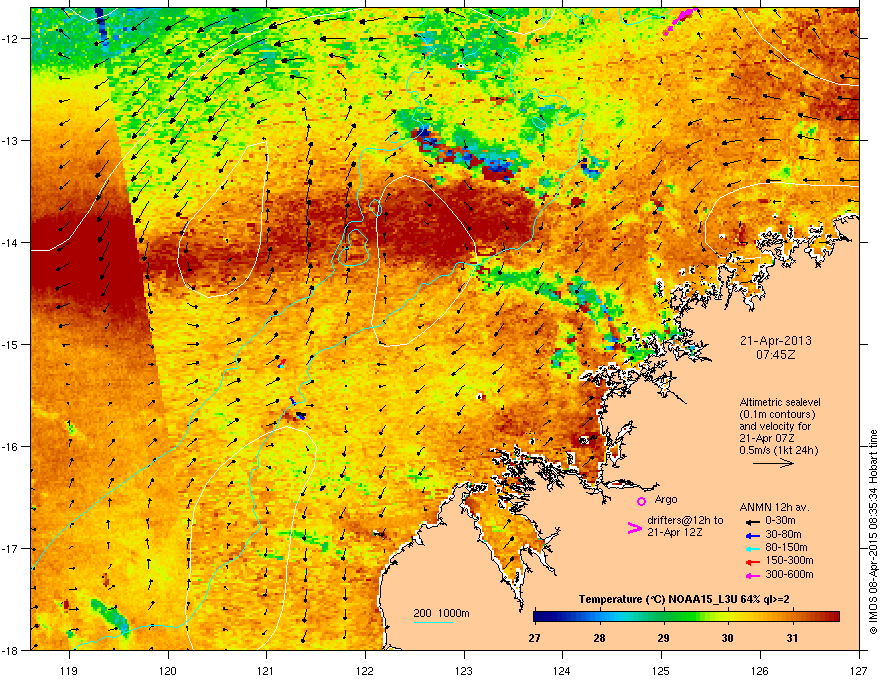
Task: Click the 'ANMN 12h av.' legend heading
Action: (774, 507)
